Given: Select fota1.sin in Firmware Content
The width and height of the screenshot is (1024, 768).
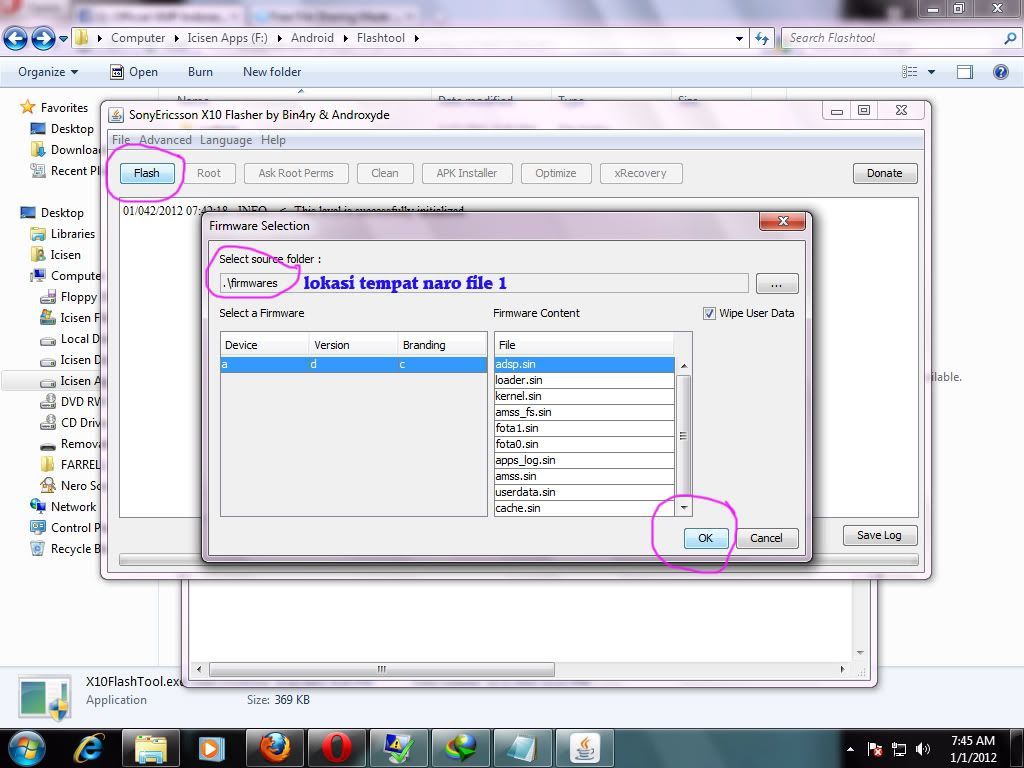Looking at the screenshot, I should coord(584,428).
